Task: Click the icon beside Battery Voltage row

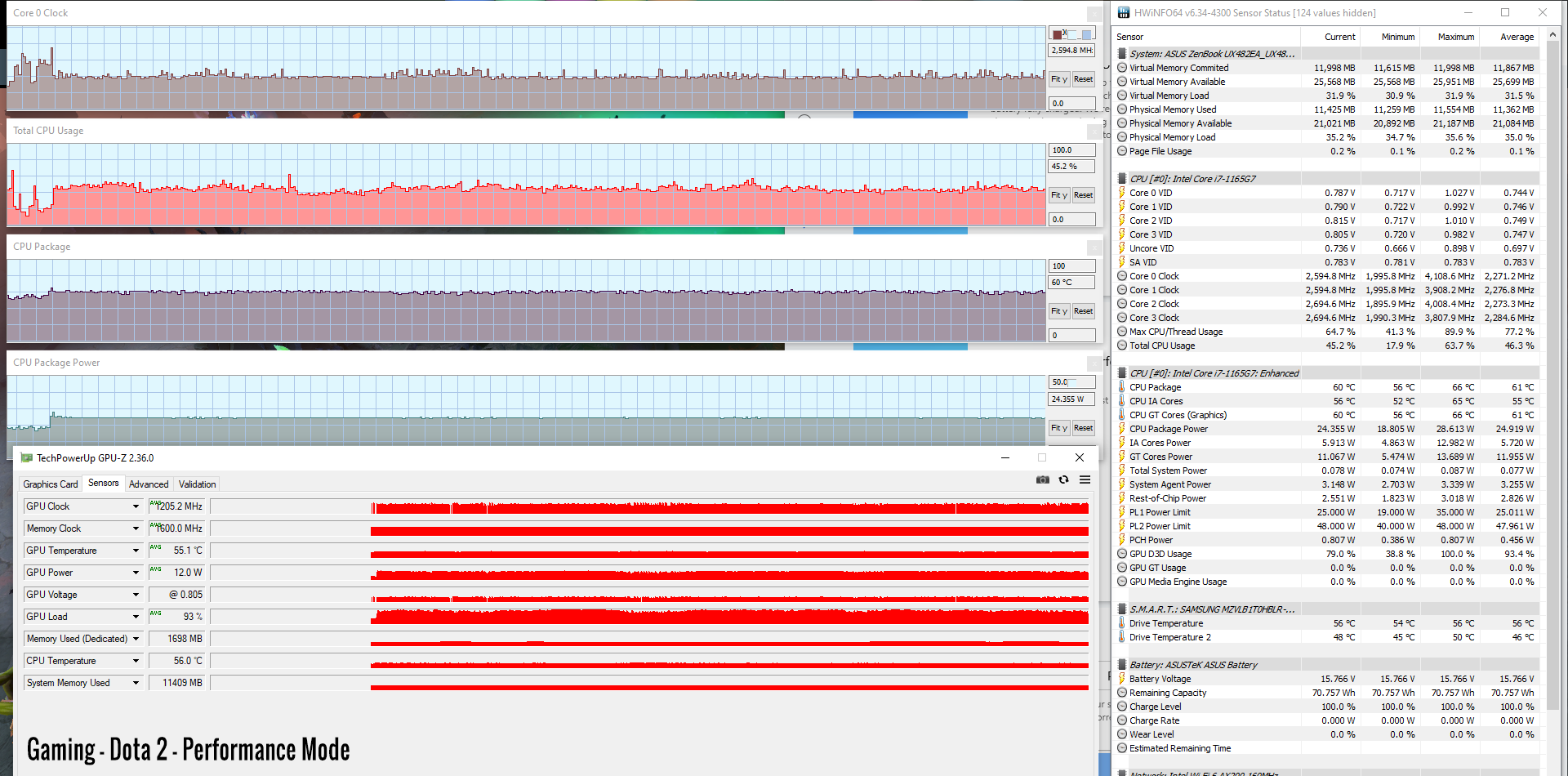Action: 1122,679
